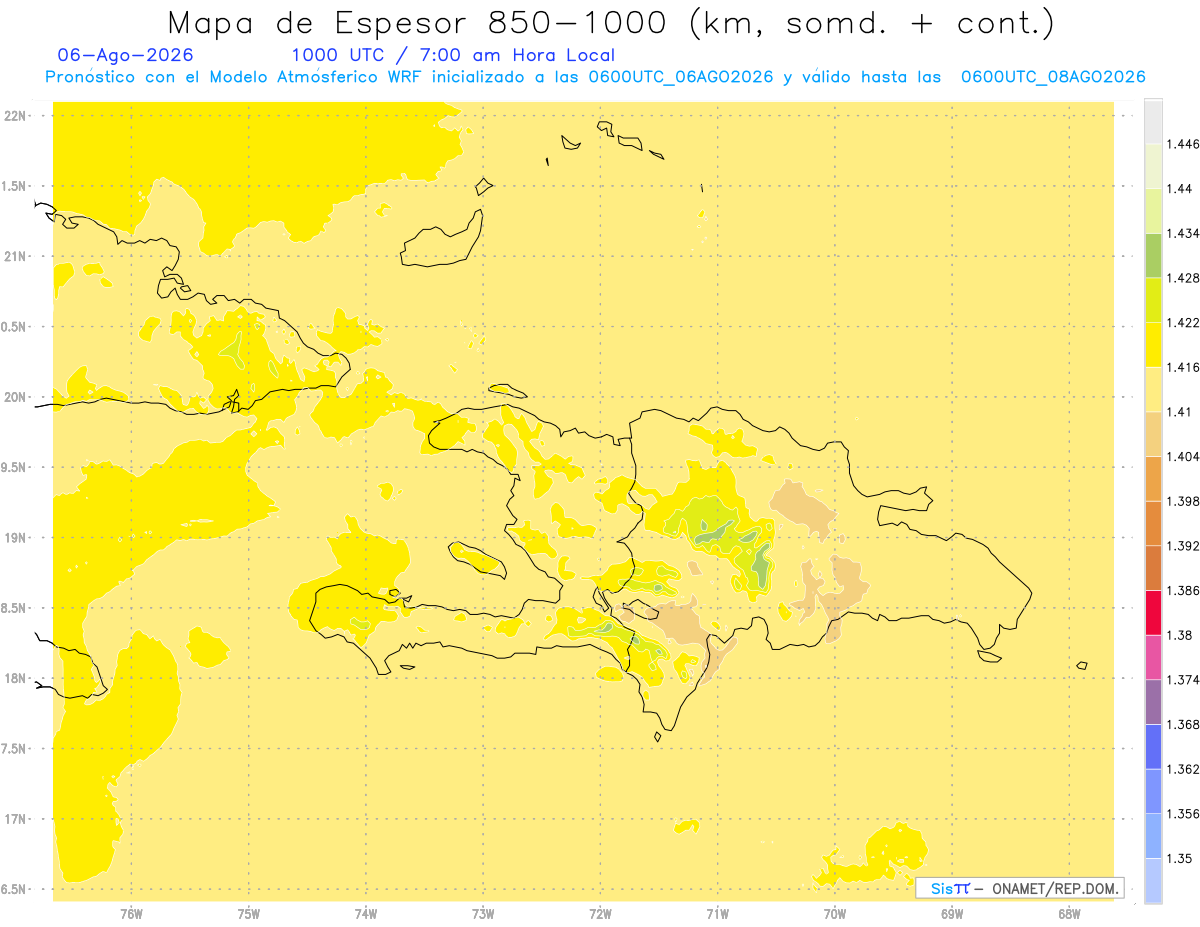Select the date label "06-Ago-2026"
The width and height of the screenshot is (1200, 927).
coord(126,55)
